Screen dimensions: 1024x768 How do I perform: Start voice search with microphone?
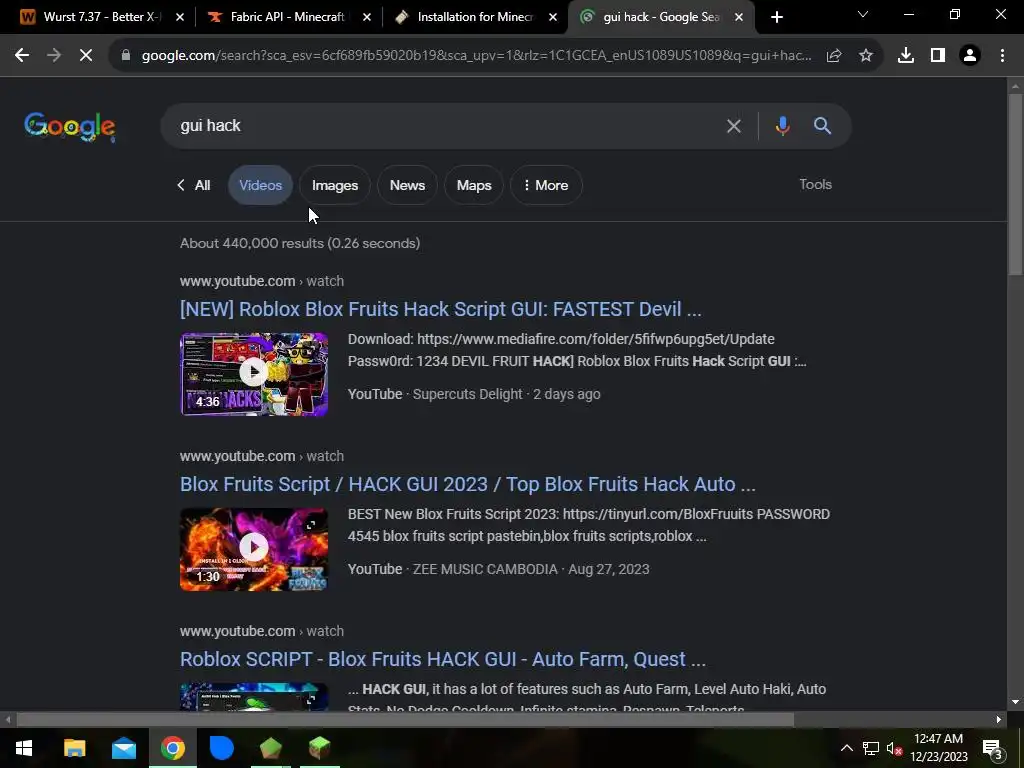[782, 125]
